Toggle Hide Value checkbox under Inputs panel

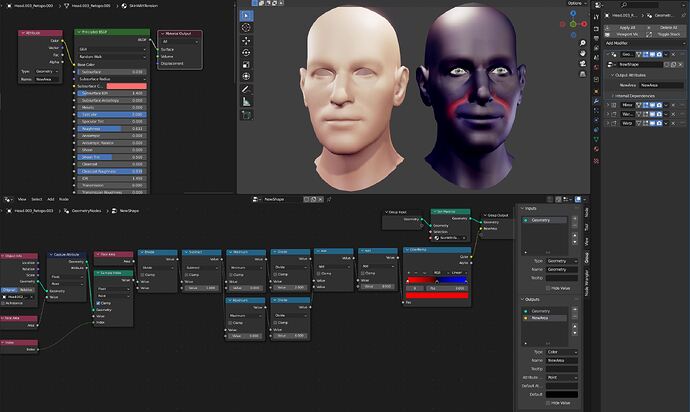(x=548, y=288)
